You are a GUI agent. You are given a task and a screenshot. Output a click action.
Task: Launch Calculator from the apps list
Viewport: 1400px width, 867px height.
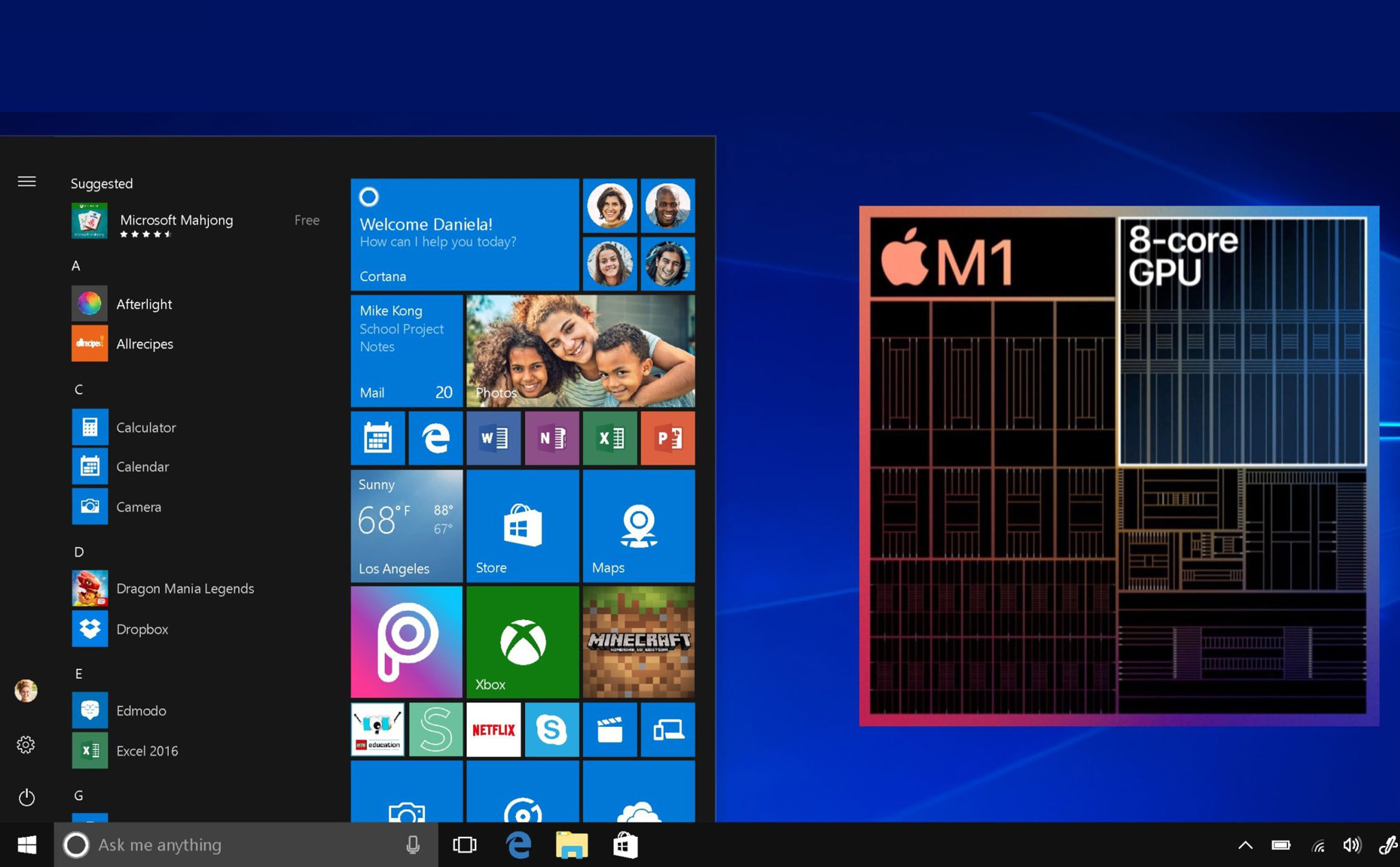146,427
